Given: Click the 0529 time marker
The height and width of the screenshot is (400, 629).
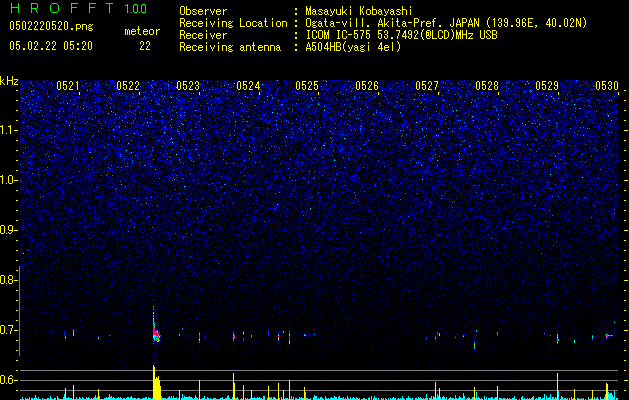Looking at the screenshot, I should pos(547,86).
